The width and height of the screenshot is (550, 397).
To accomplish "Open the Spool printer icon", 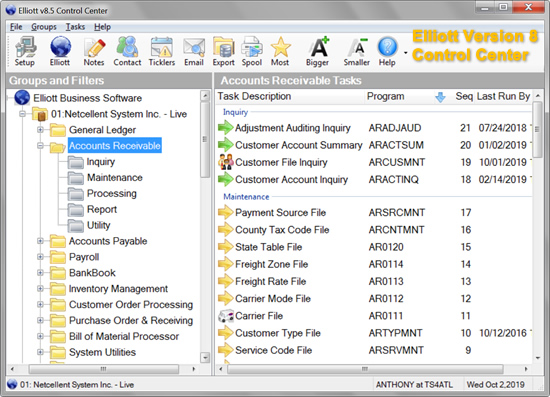I will (252, 51).
